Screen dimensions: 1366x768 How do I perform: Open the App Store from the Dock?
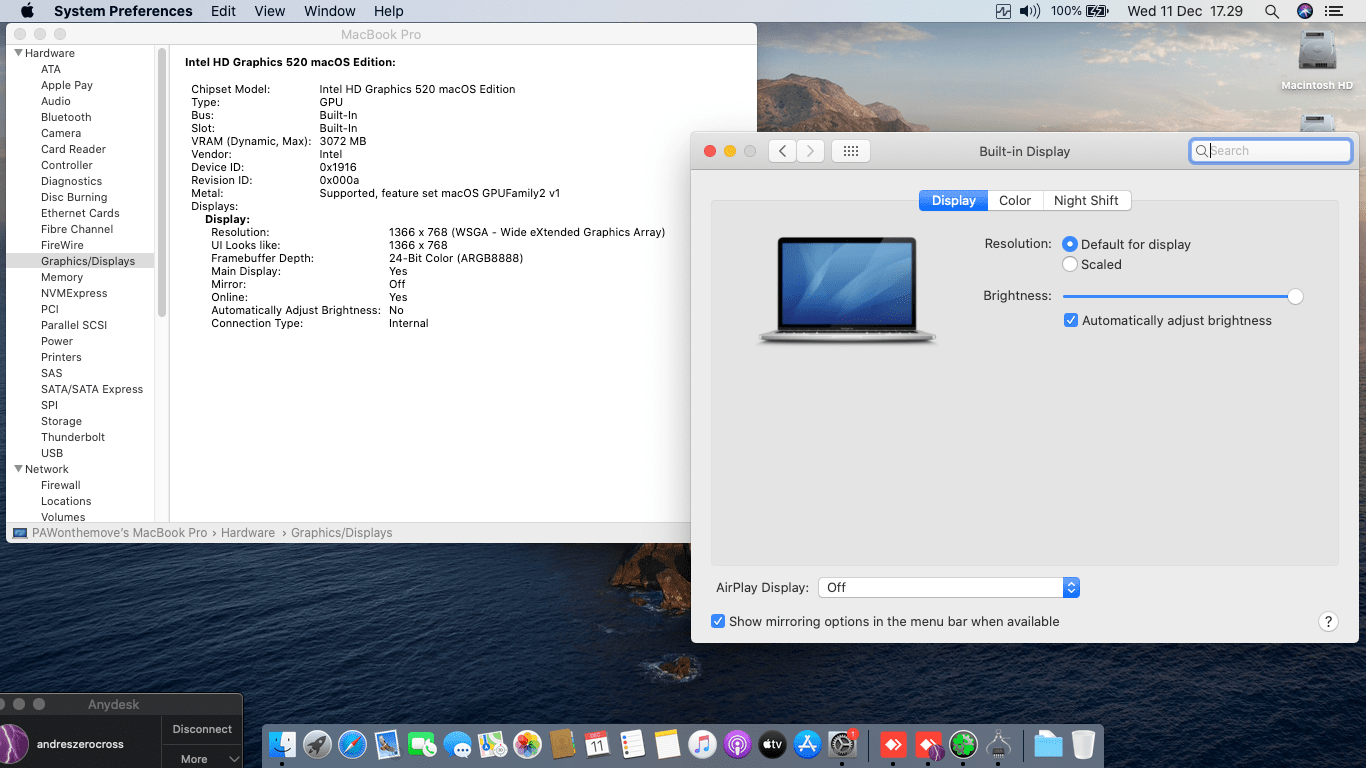pos(807,744)
